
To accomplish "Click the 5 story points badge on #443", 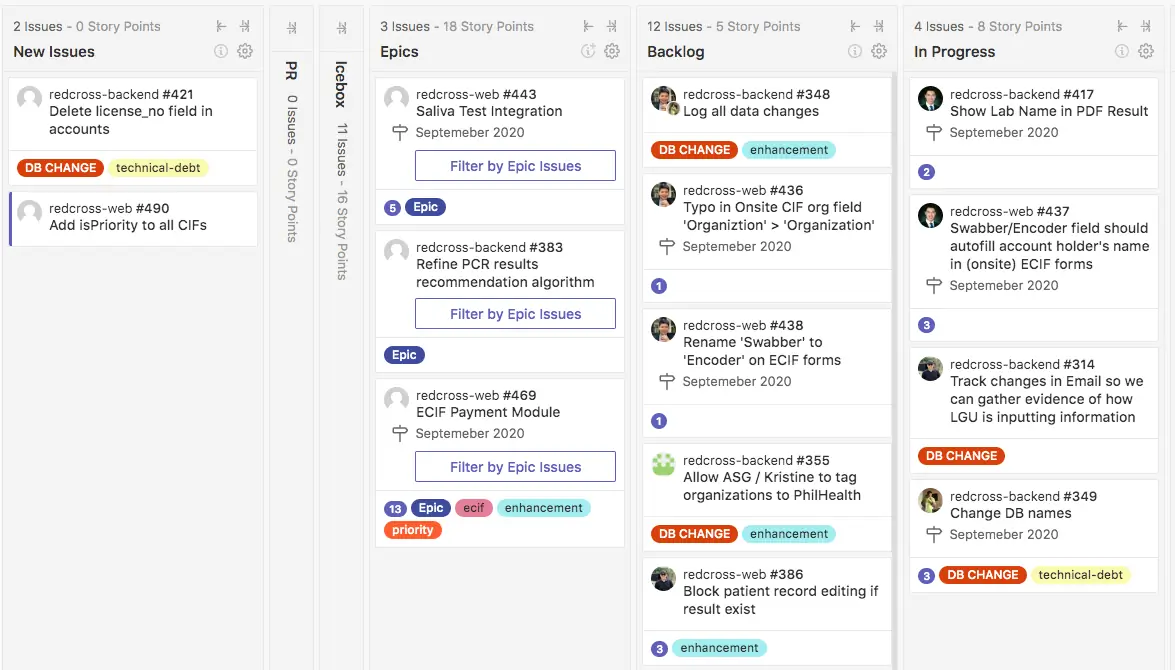I will [392, 208].
